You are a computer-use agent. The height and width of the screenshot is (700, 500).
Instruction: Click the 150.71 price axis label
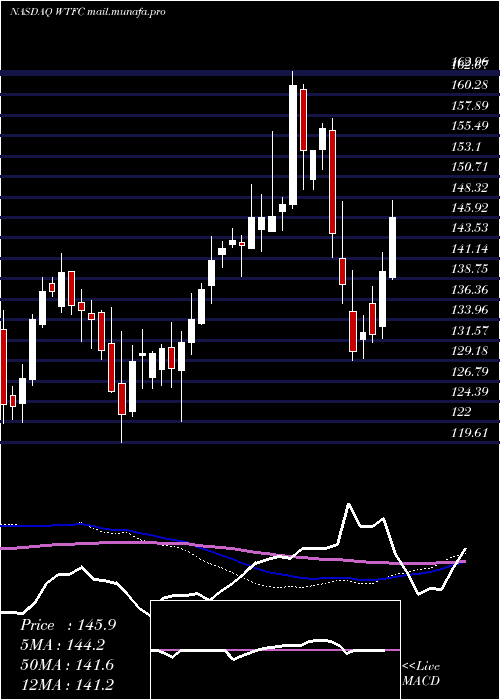469,167
